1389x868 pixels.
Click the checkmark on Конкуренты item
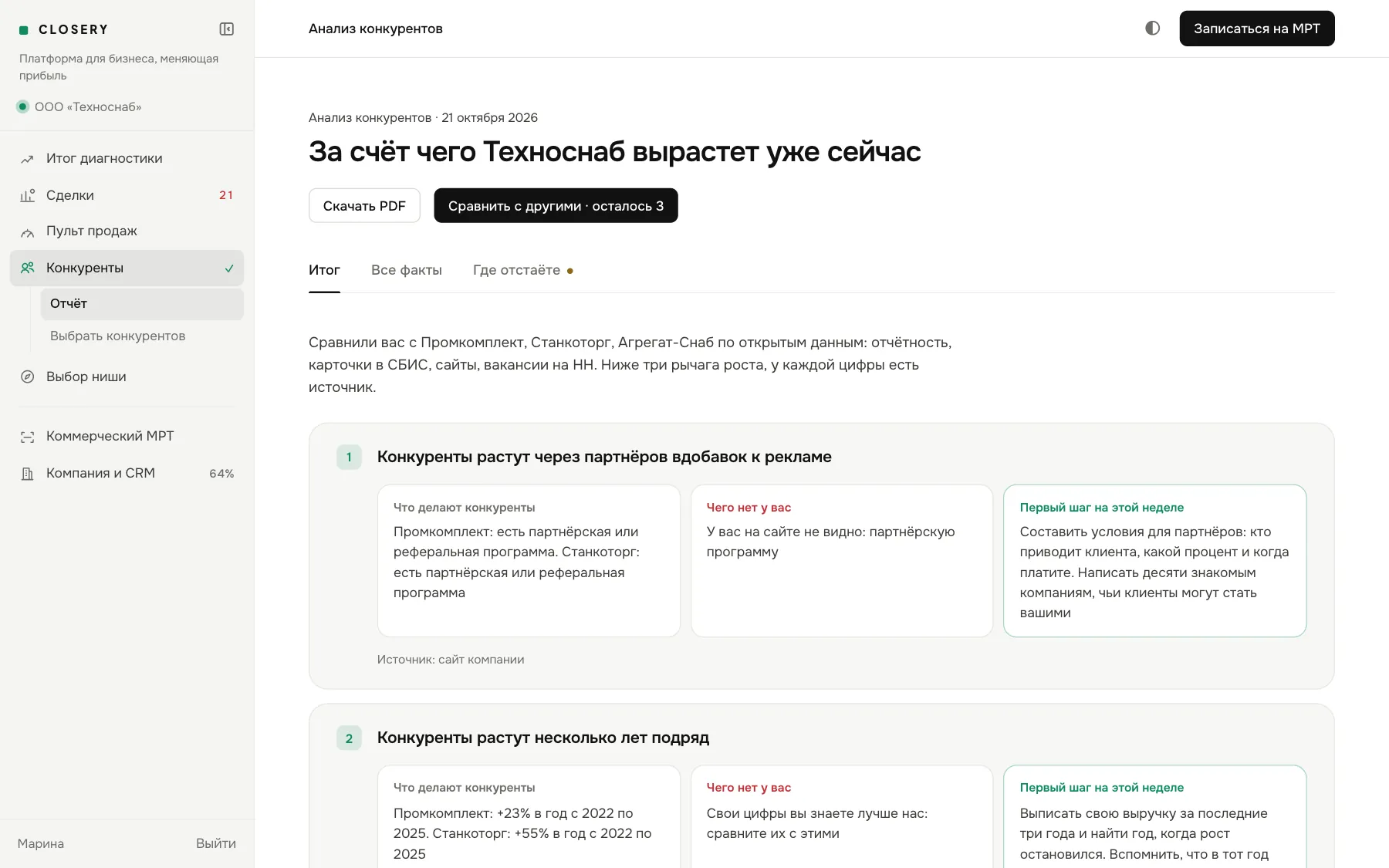click(x=229, y=268)
